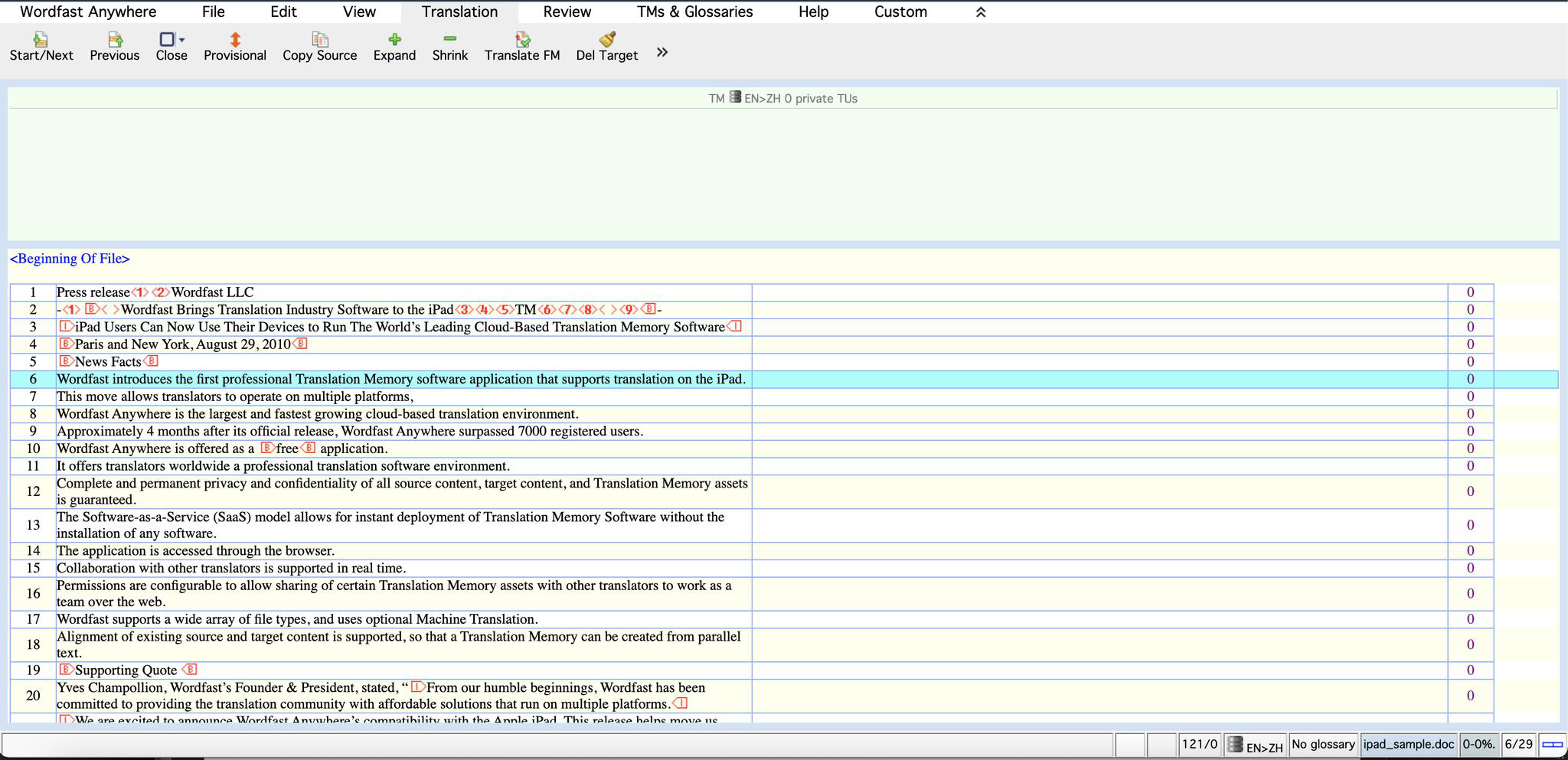The height and width of the screenshot is (760, 1568).
Task: Click segment 17 'Wordfast supports a wide array'
Action: point(297,619)
